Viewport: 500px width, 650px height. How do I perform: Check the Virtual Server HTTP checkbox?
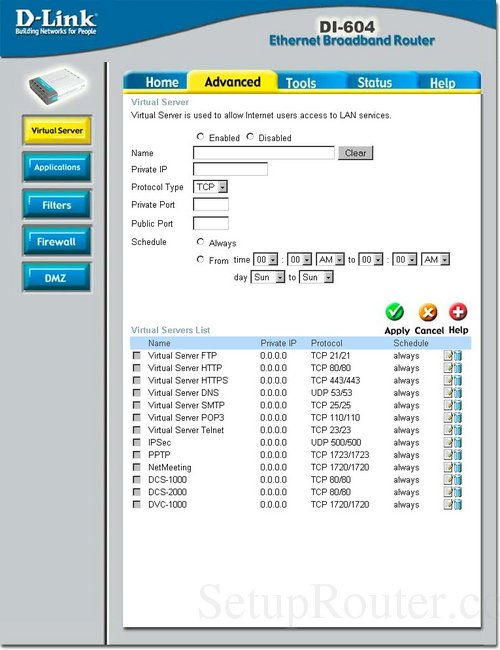click(136, 368)
